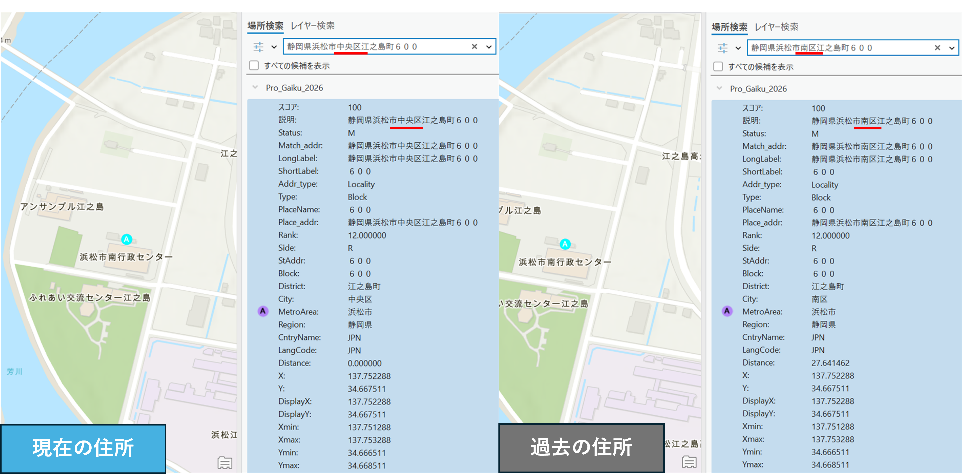The width and height of the screenshot is (962, 474).
Task: Select purple A result badge in right panel
Action: (x=726, y=311)
